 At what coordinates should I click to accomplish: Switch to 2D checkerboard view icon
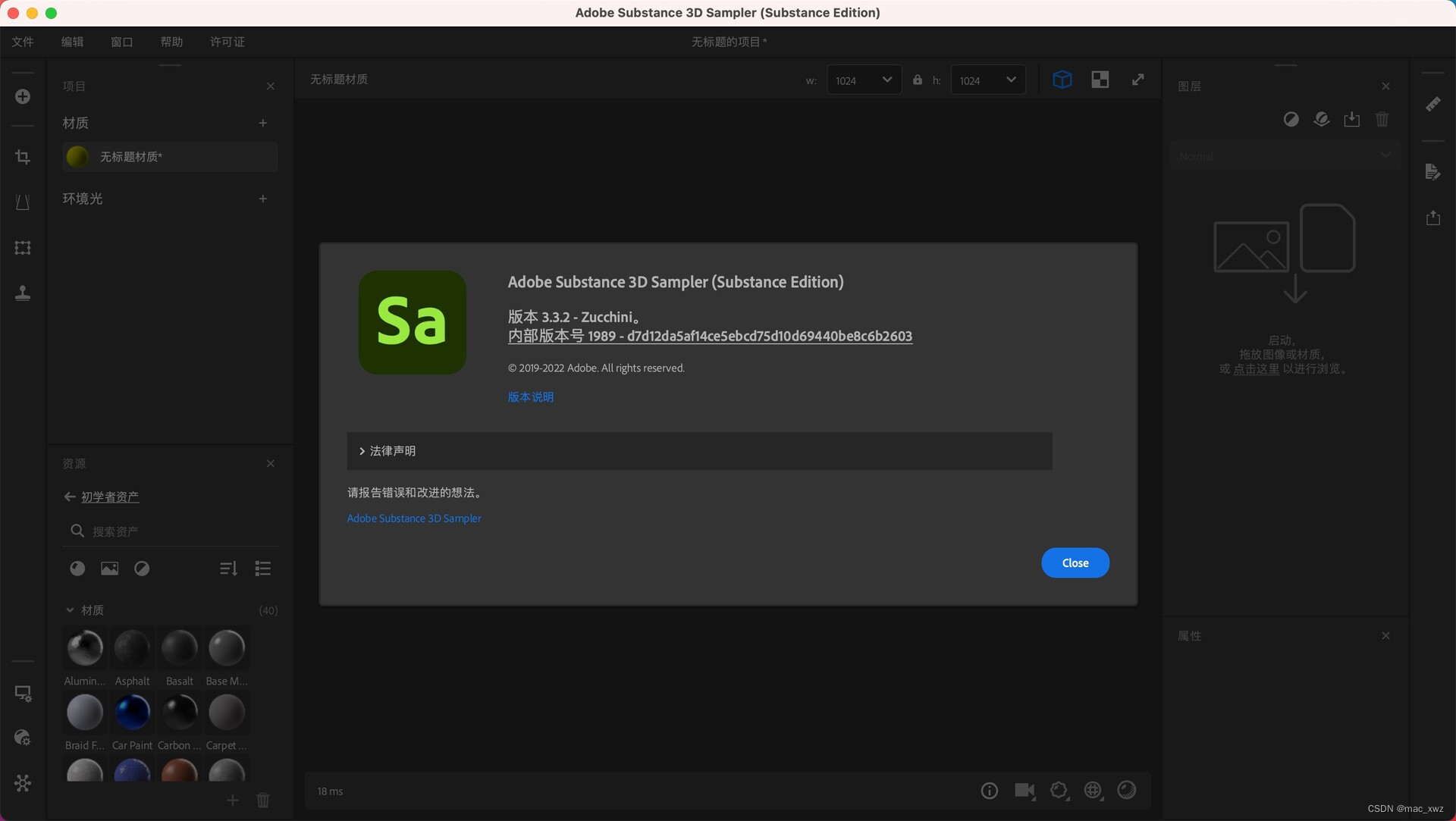pos(1100,80)
